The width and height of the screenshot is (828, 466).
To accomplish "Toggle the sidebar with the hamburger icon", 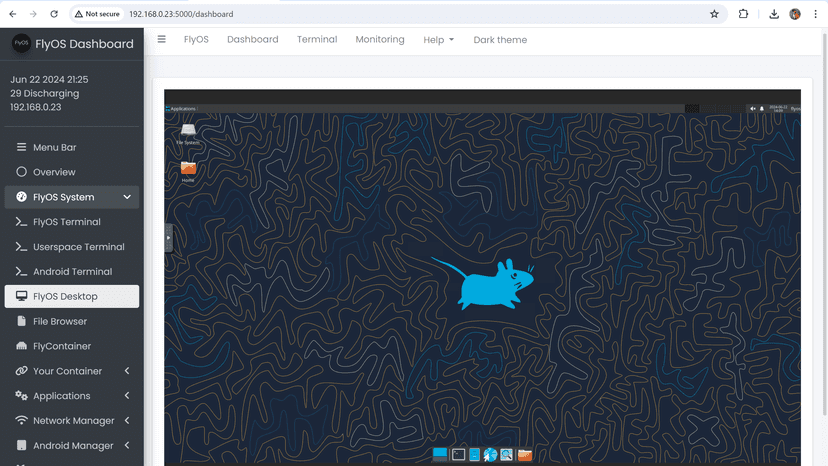I will coord(162,39).
